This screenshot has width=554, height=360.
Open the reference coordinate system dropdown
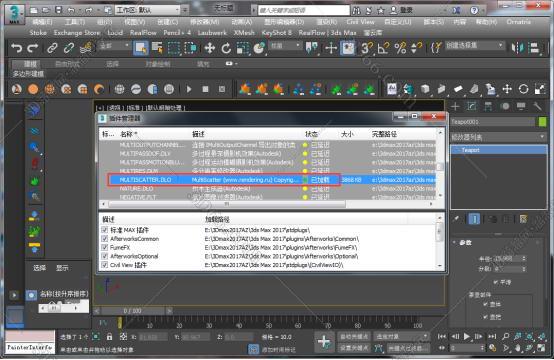point(285,46)
